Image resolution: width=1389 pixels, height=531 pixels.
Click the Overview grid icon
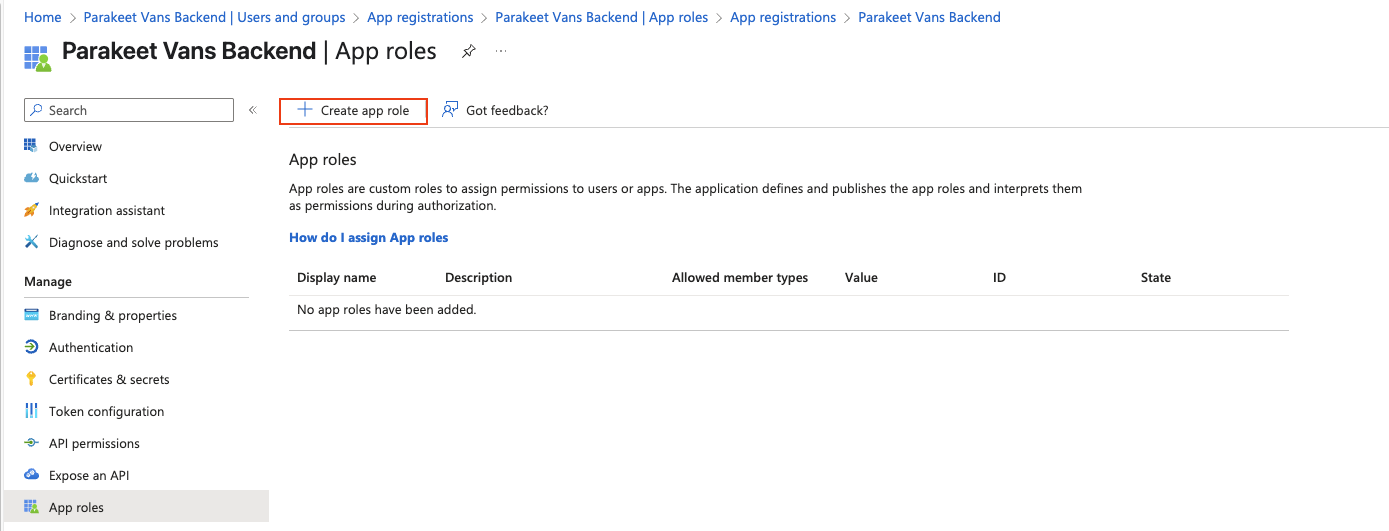[31, 146]
